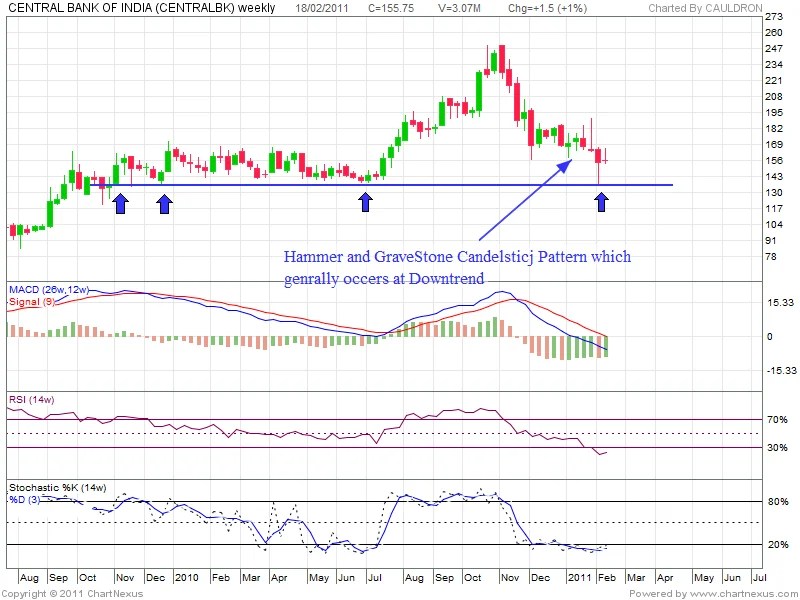Select the 143 price level label
This screenshot has height=600, width=800.
[x=774, y=177]
